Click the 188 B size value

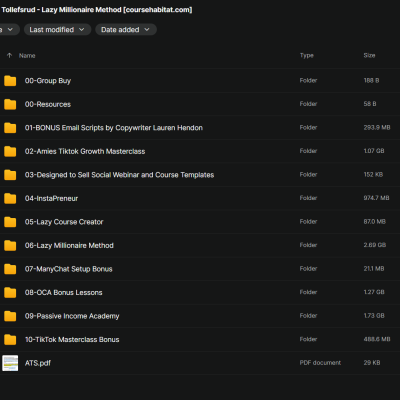(371, 80)
